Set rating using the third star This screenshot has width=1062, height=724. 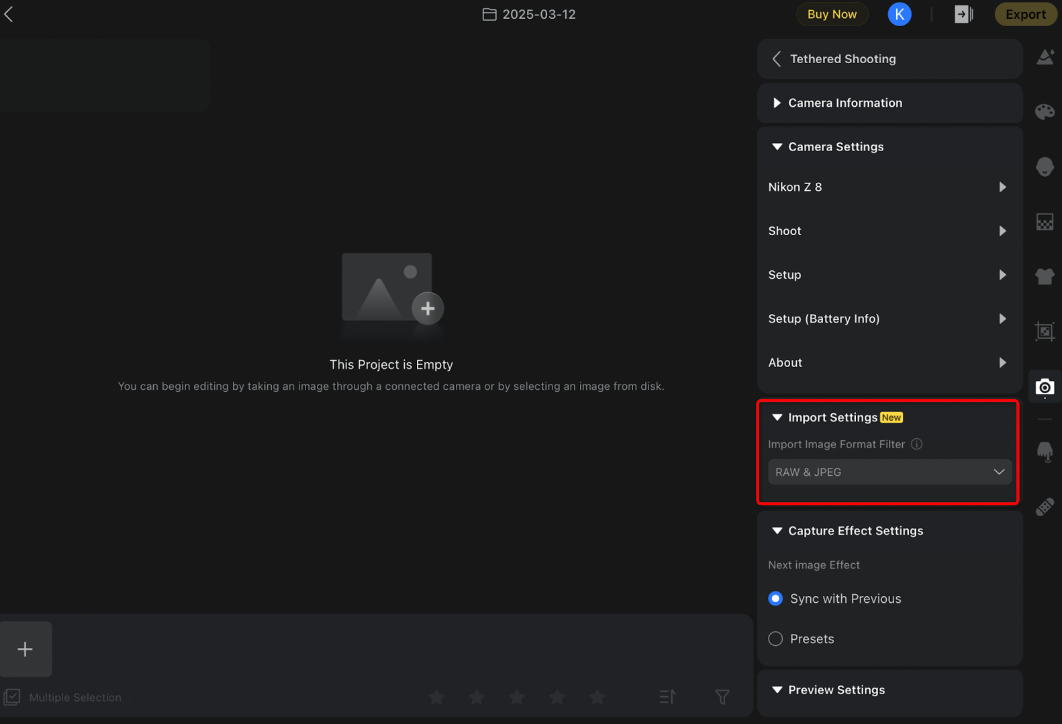tap(517, 697)
